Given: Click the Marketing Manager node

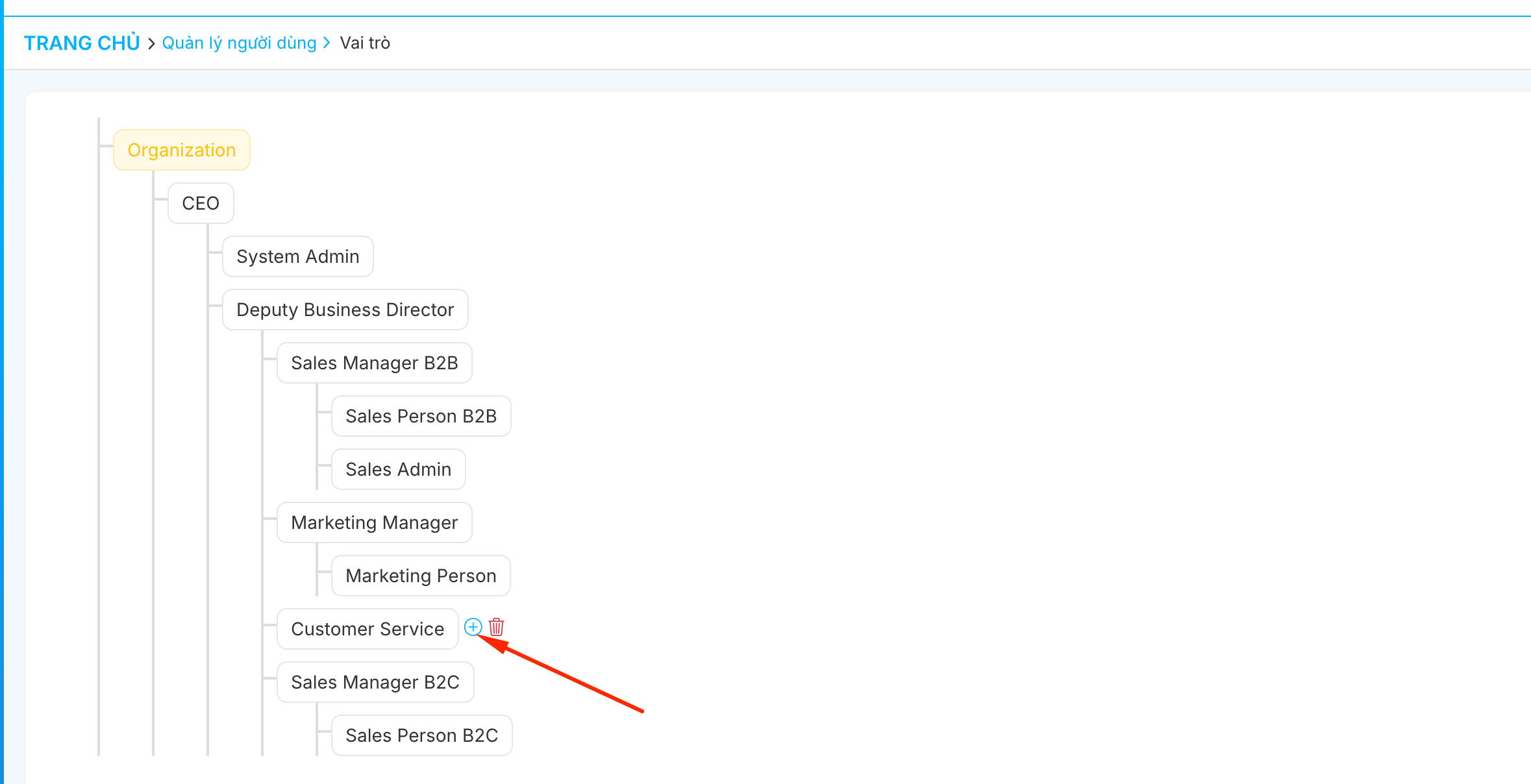Looking at the screenshot, I should tap(374, 522).
